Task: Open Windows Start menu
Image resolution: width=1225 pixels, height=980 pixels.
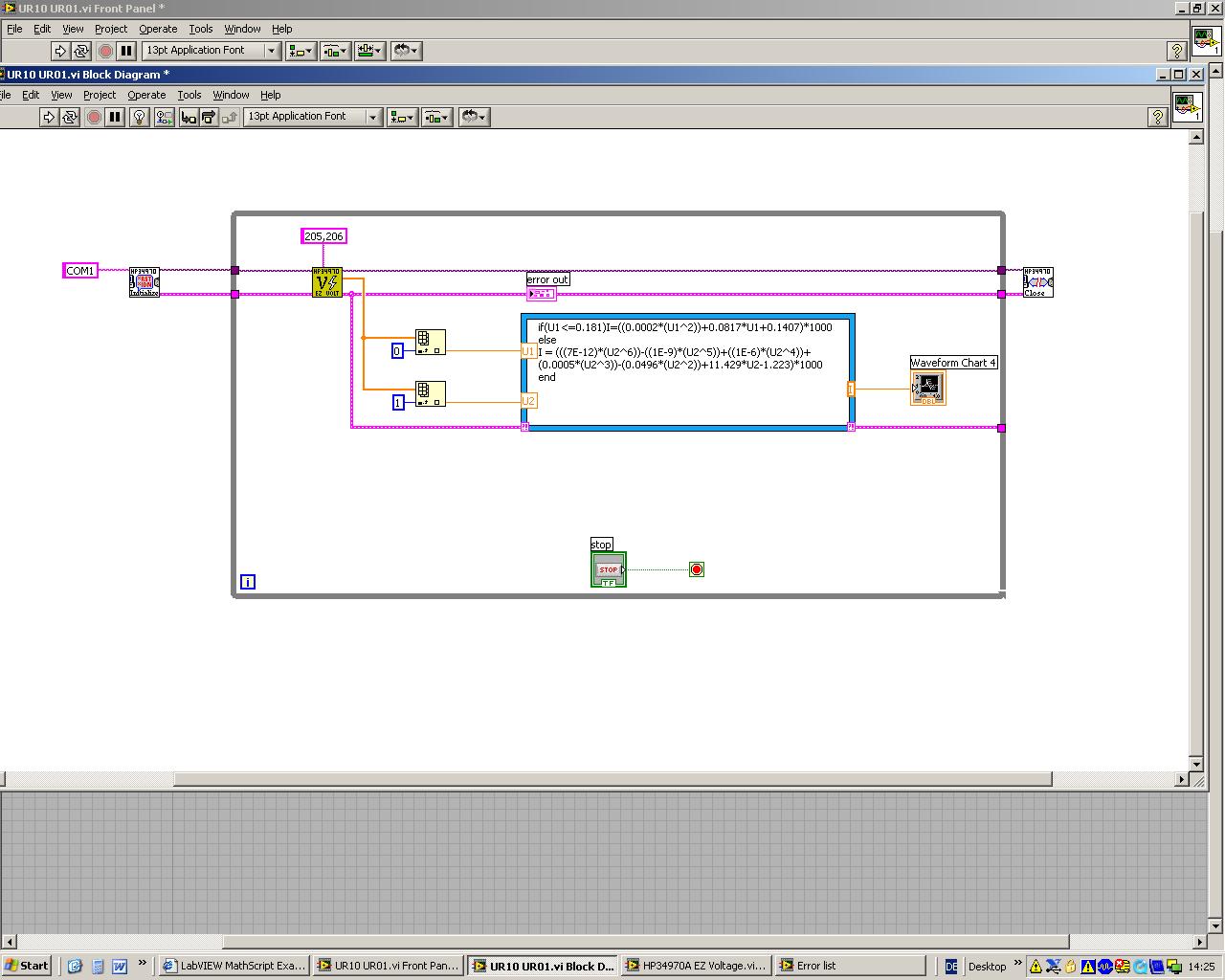Action: [x=27, y=966]
